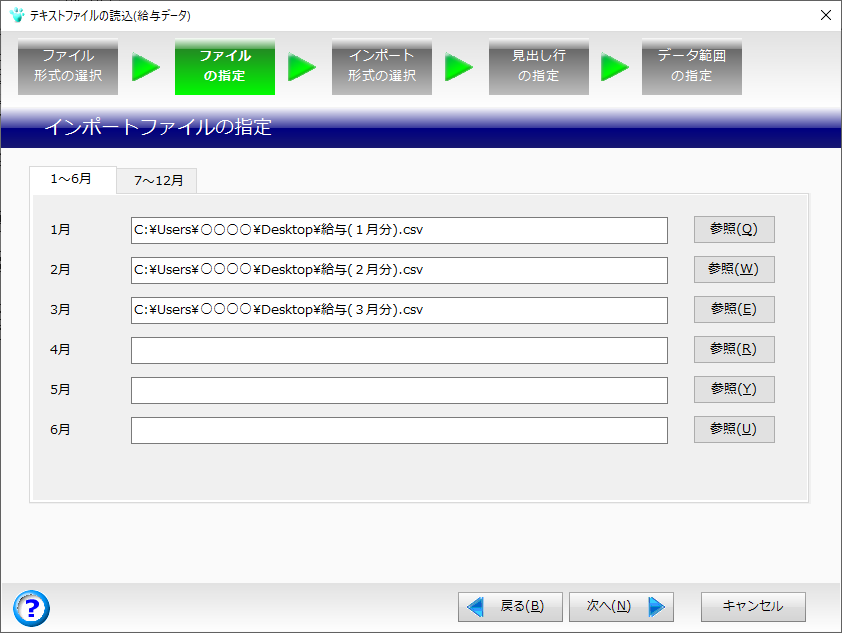Click 参照(Q) browse button for 1月
Image resolution: width=842 pixels, height=633 pixels.
tap(734, 229)
